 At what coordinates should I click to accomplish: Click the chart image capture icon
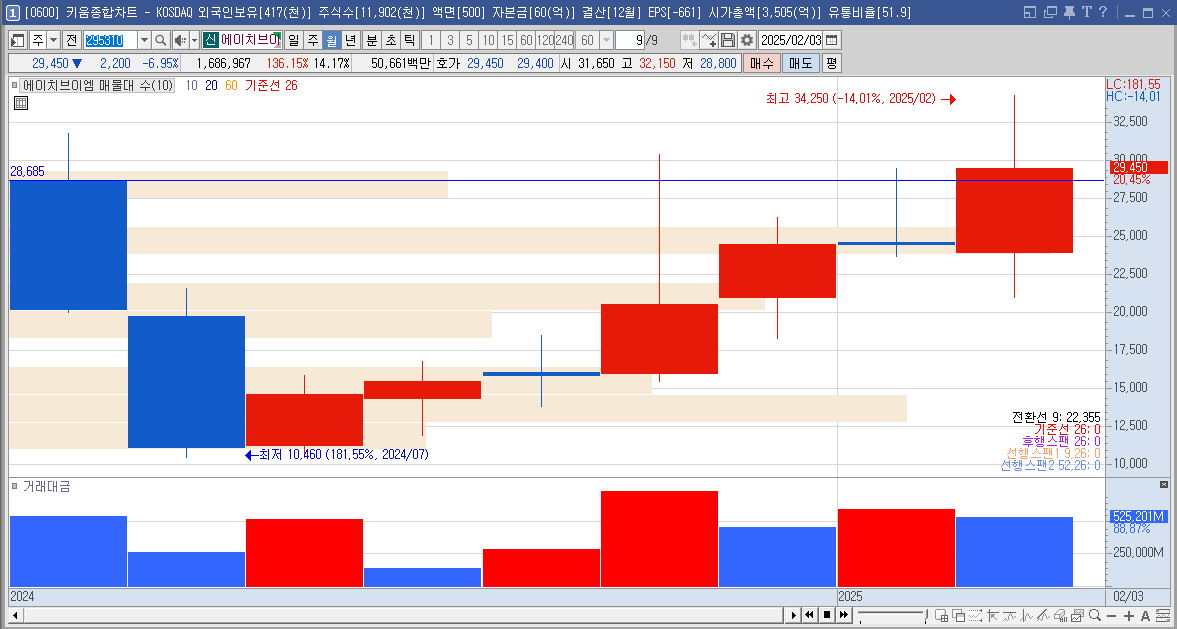(1077, 615)
